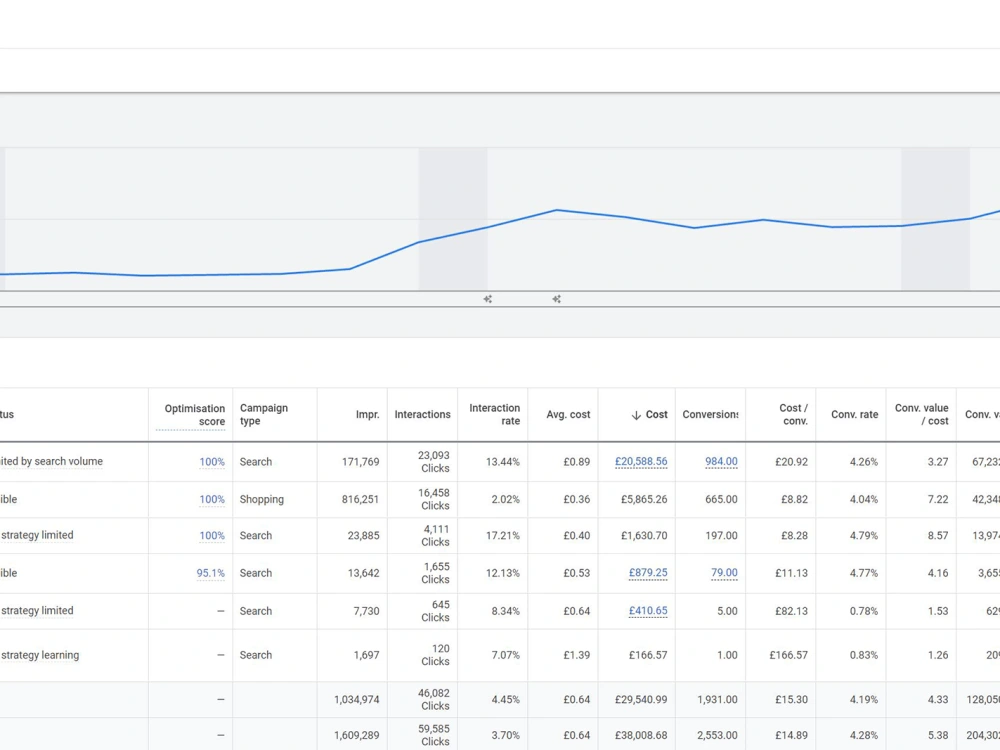Open 100% score for 171,769 impressions row

tap(212, 462)
